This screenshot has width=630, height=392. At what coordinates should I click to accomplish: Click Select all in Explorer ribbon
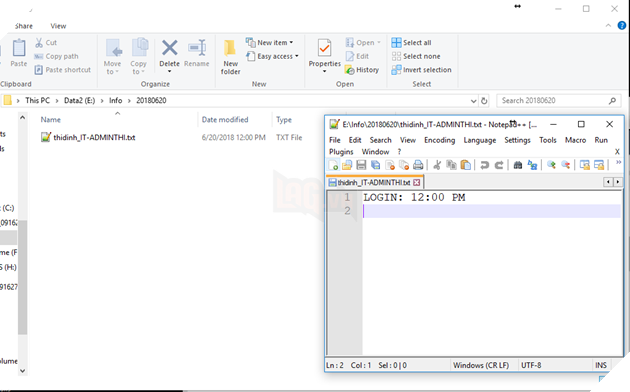click(x=411, y=43)
